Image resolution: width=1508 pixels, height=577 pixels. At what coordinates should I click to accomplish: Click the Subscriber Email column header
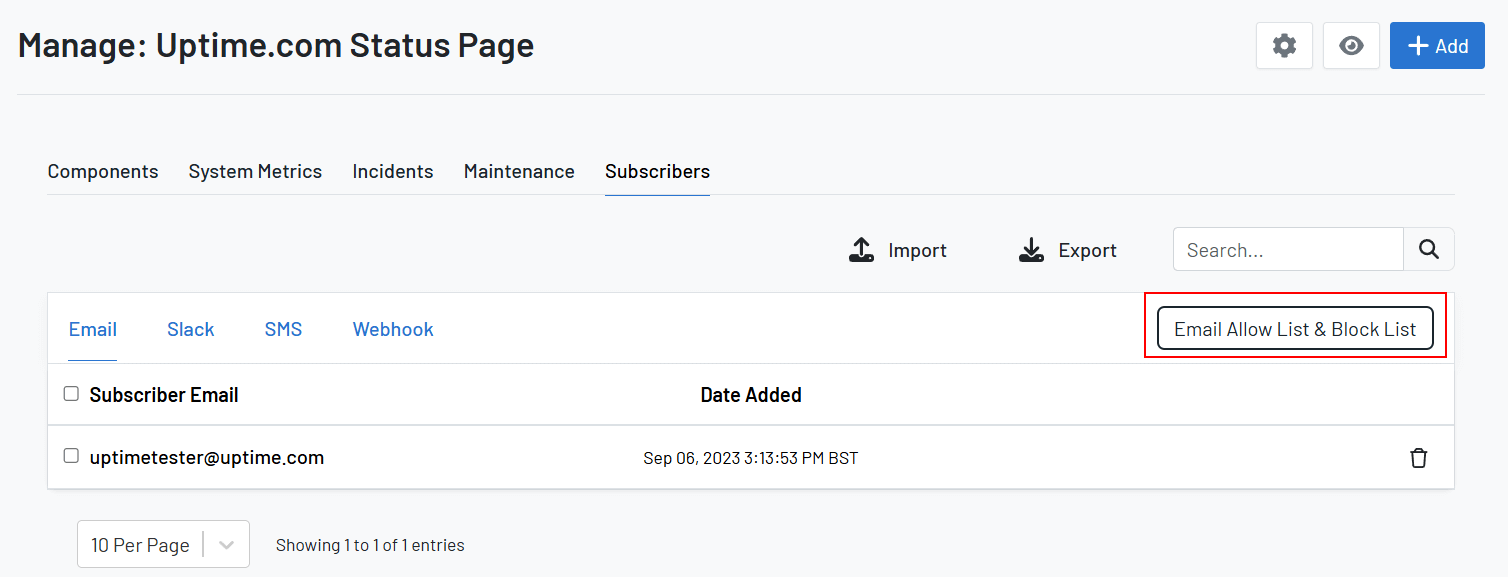[x=164, y=395]
